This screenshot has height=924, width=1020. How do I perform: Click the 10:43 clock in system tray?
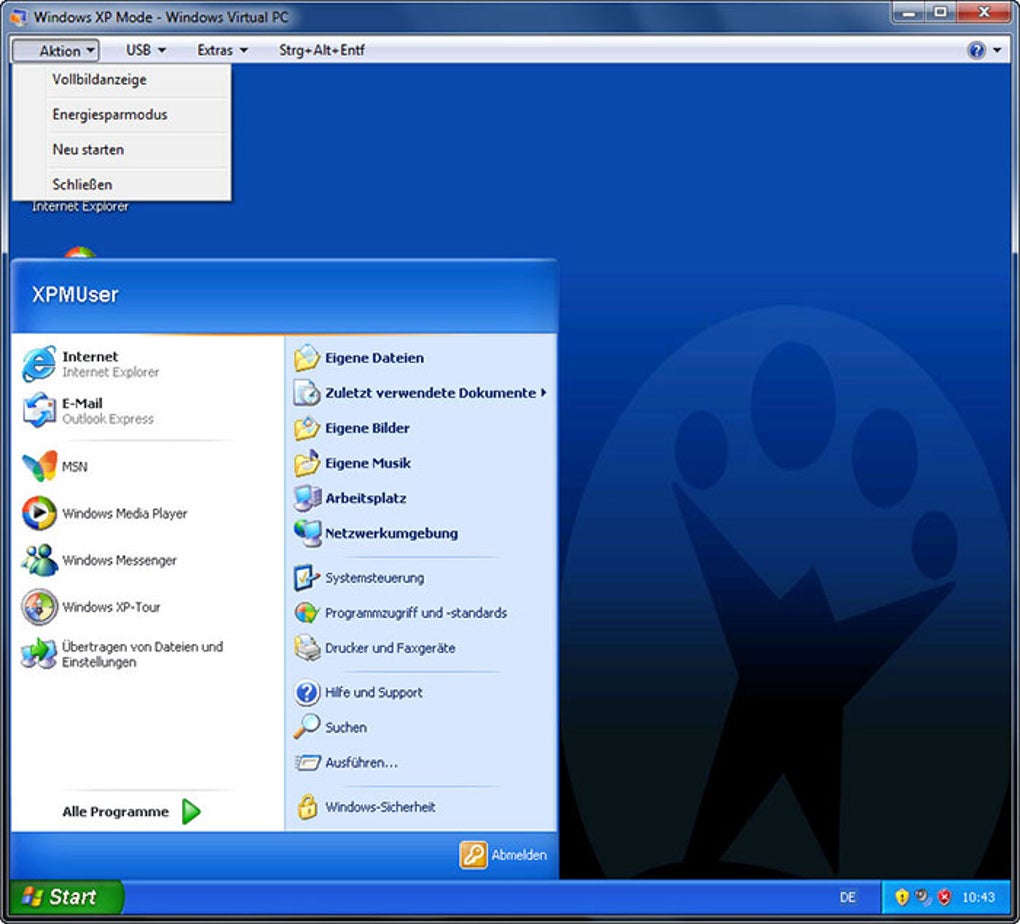(x=978, y=898)
